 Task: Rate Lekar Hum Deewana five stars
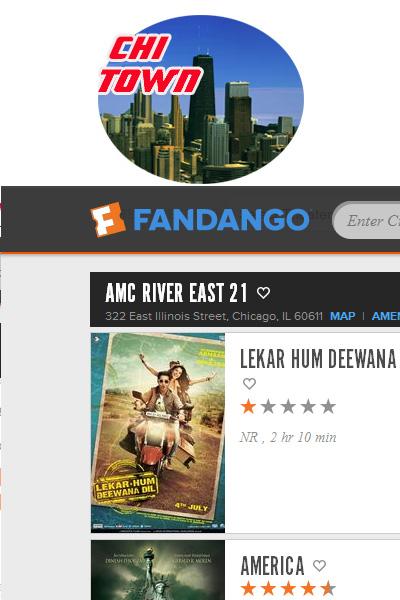click(x=328, y=406)
